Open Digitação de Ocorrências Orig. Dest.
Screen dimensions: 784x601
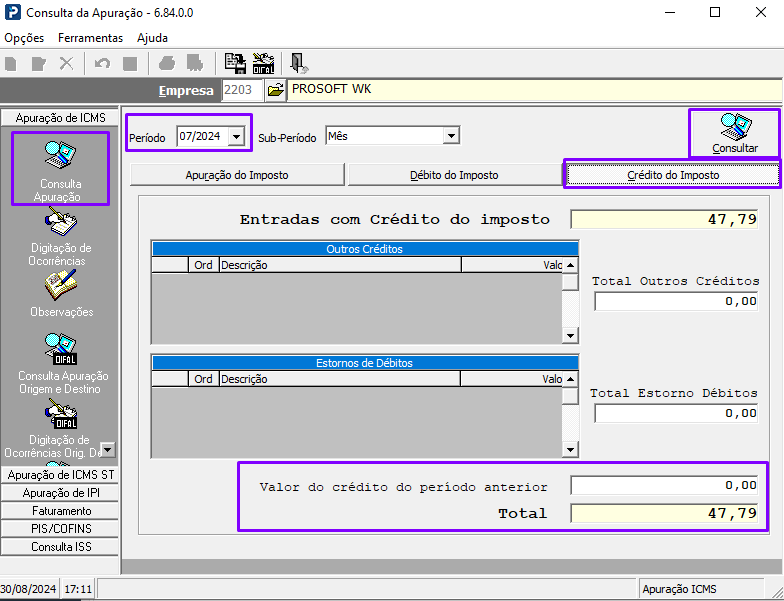click(60, 428)
